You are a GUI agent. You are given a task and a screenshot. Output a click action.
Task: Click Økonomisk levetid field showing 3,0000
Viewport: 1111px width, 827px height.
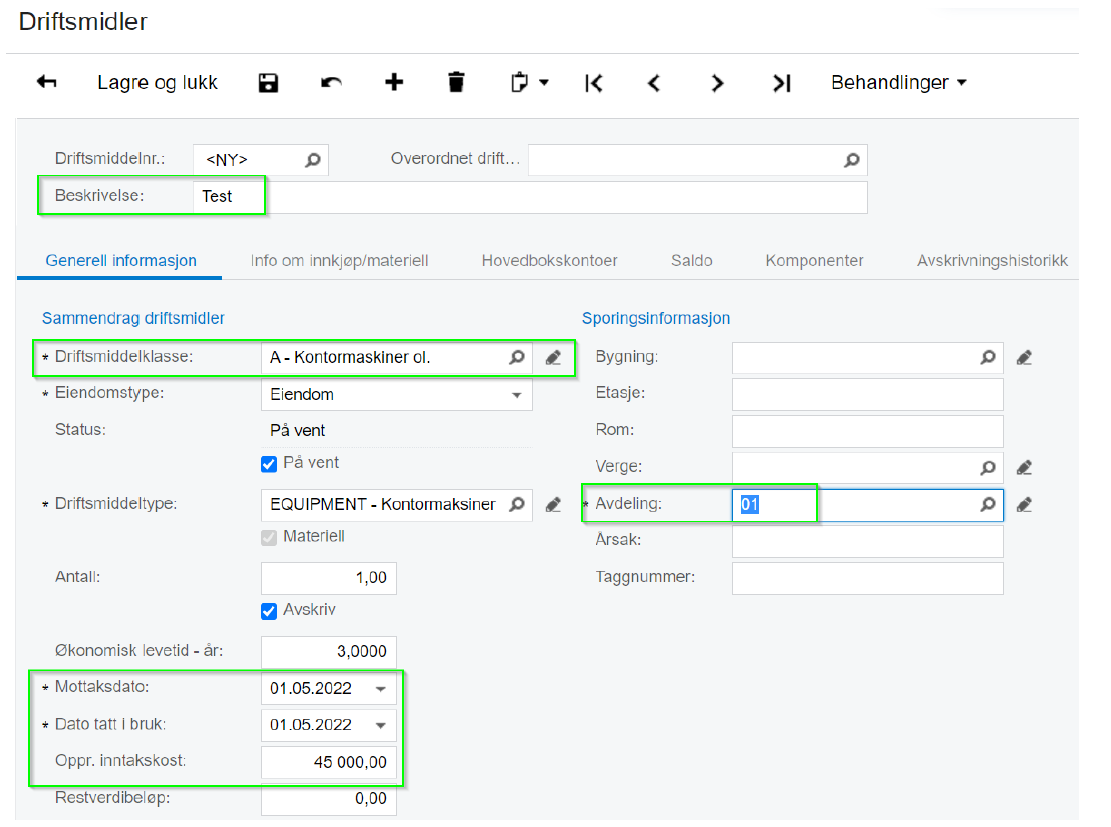coord(329,652)
